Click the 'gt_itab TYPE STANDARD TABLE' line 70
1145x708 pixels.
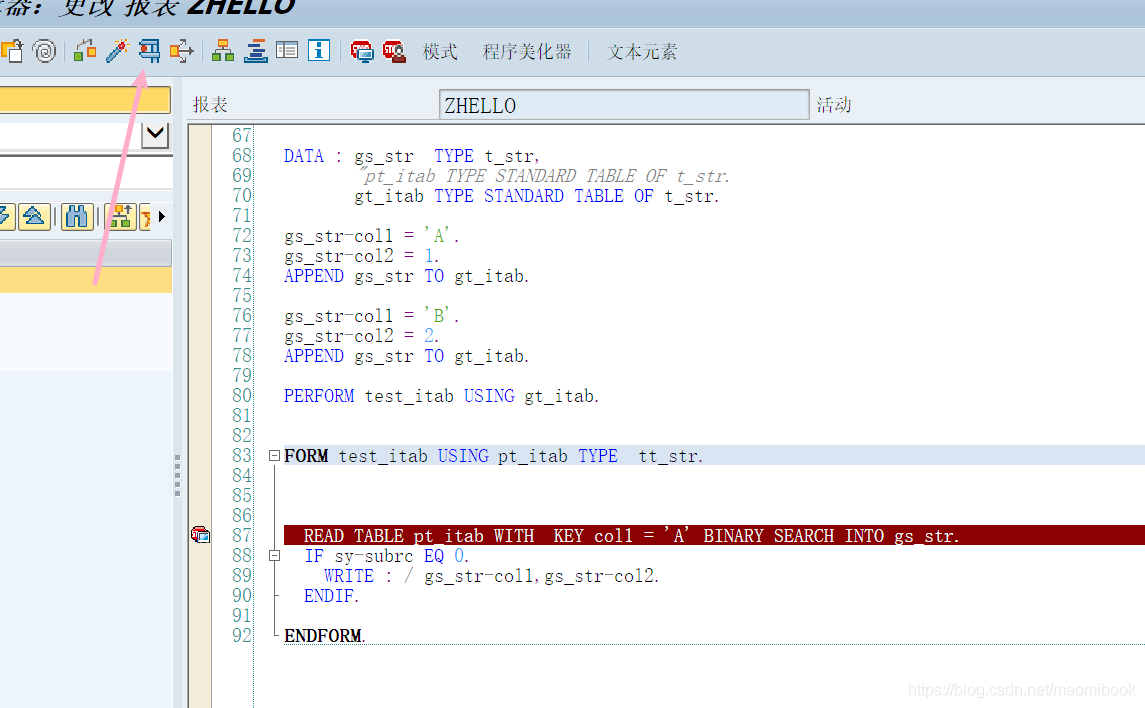tap(537, 196)
